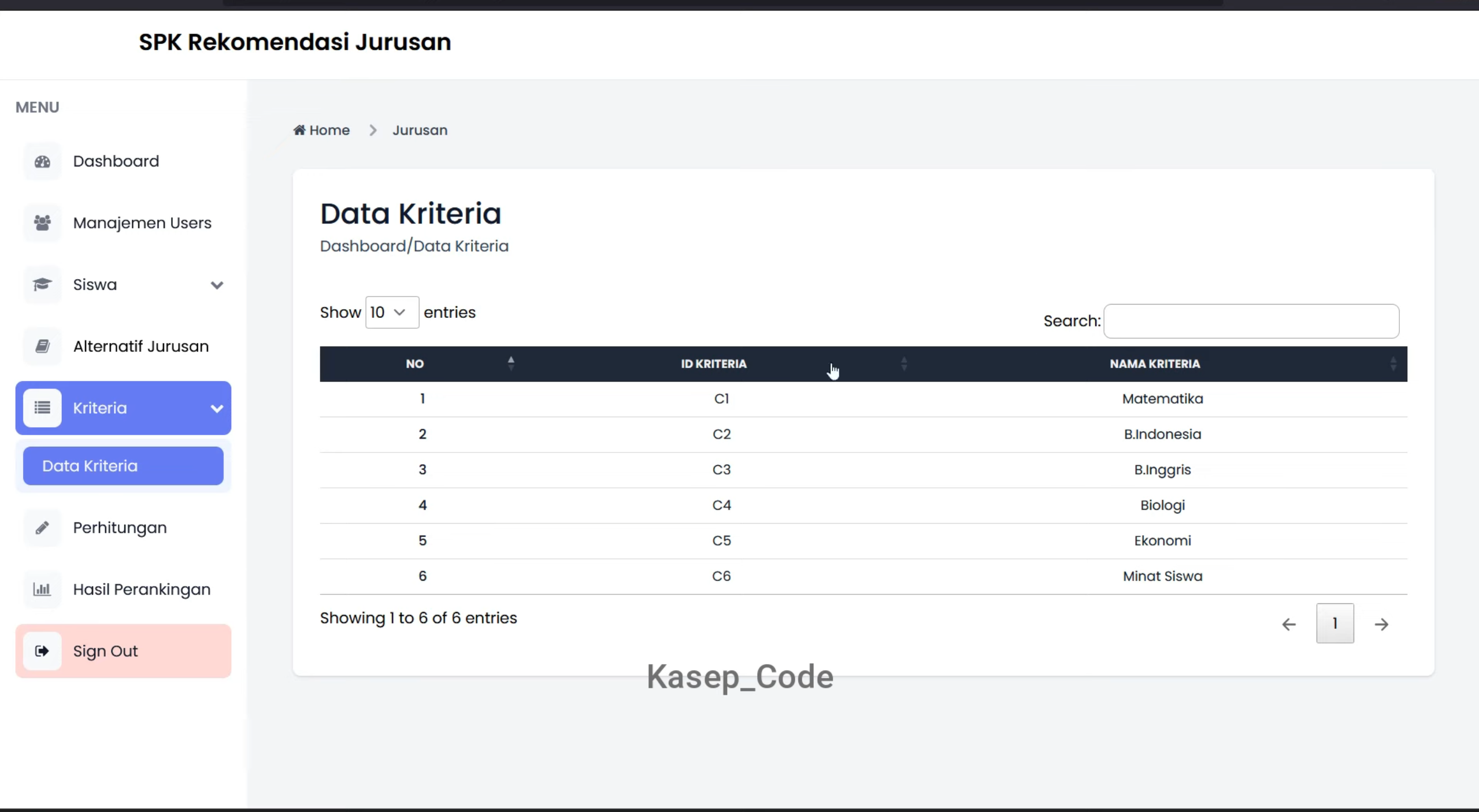Open the Hasil Perankingan menu item
1479x812 pixels.
[123, 589]
